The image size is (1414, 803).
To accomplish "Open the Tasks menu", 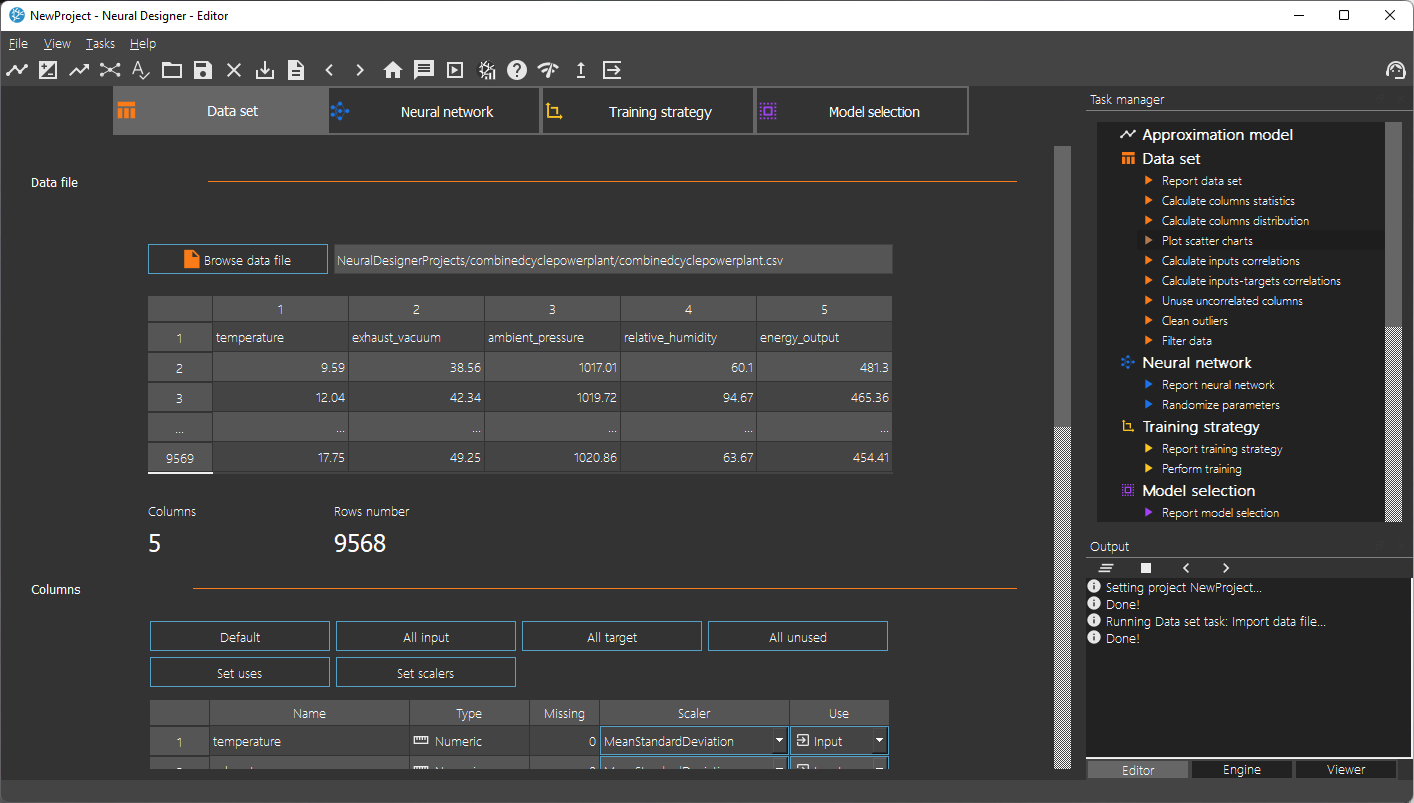I will point(100,44).
